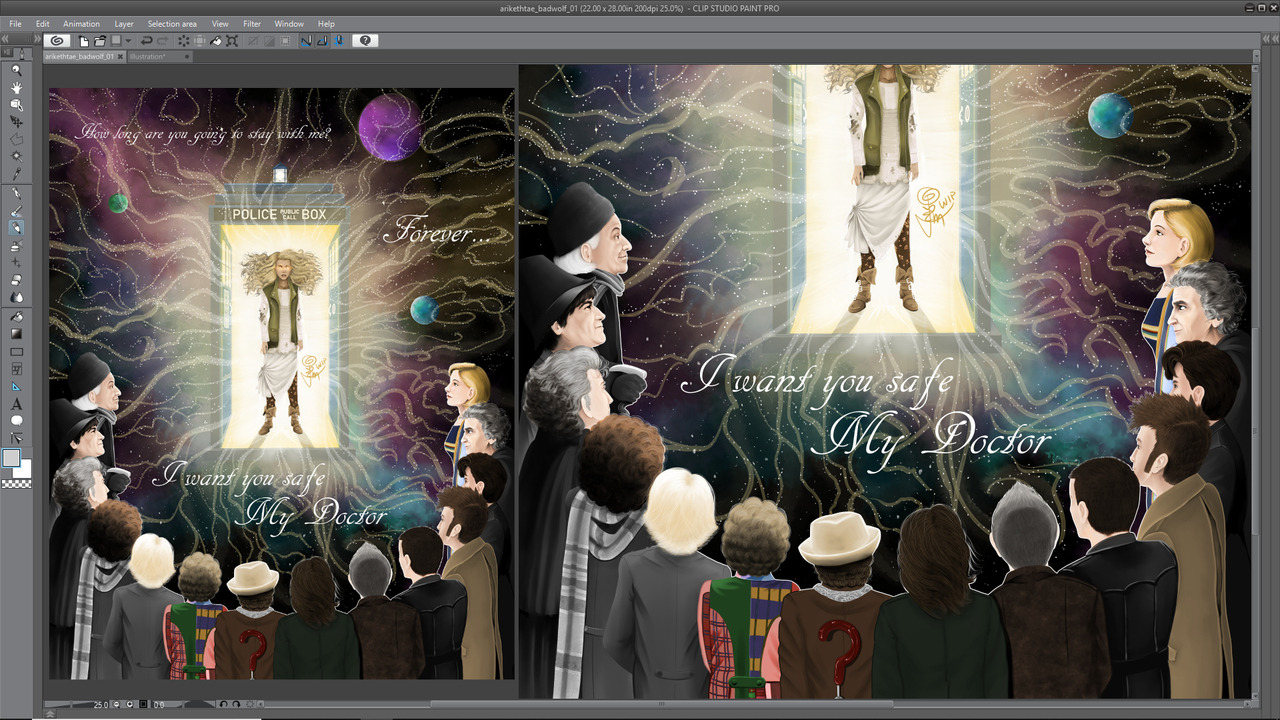
Task: Zoom out using the status bar minus magnifier
Action: (x=116, y=704)
